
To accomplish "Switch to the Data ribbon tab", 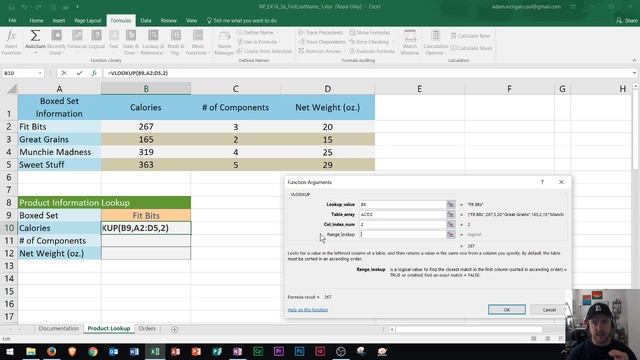I will 146,20.
